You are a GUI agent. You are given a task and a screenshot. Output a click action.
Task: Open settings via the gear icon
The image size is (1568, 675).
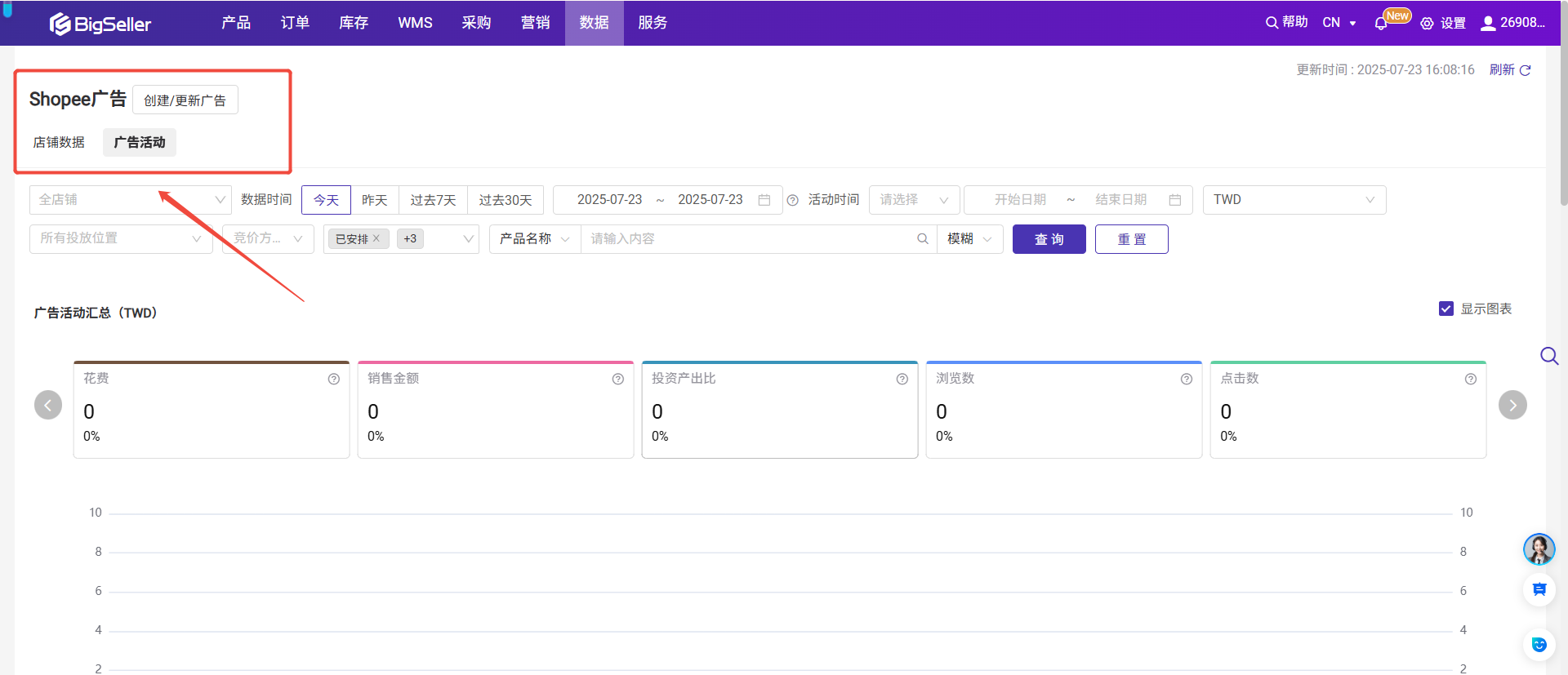(x=1427, y=24)
